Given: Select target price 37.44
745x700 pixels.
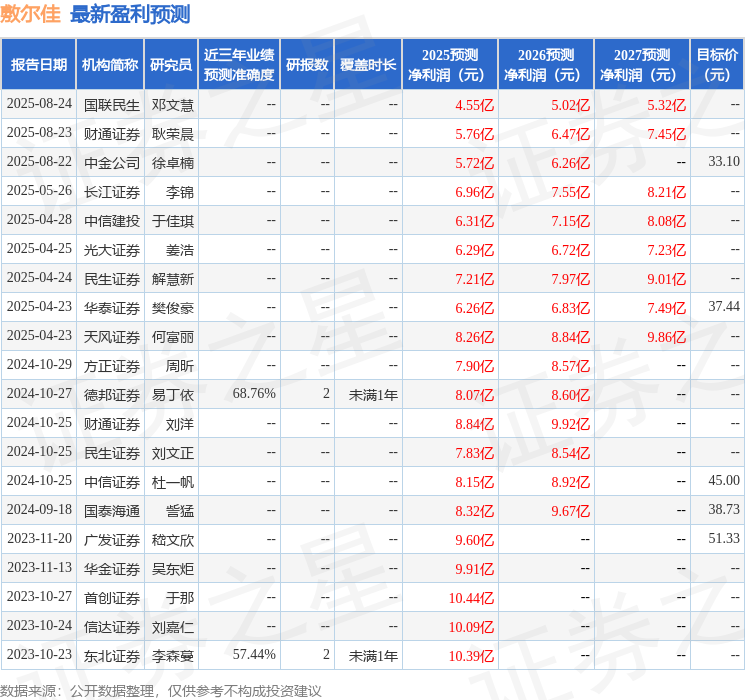Looking at the screenshot, I should click(724, 307).
